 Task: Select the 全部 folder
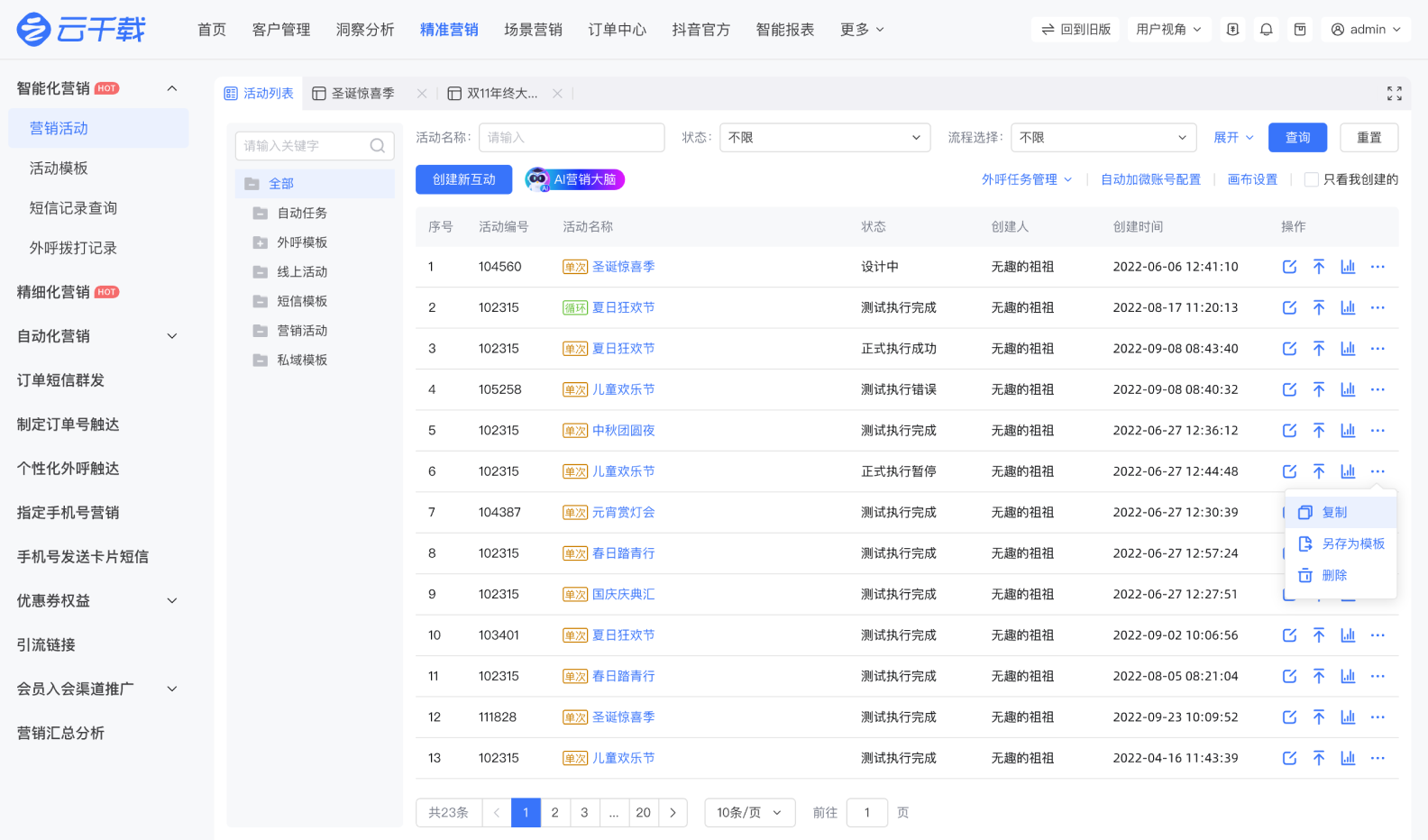(x=315, y=184)
